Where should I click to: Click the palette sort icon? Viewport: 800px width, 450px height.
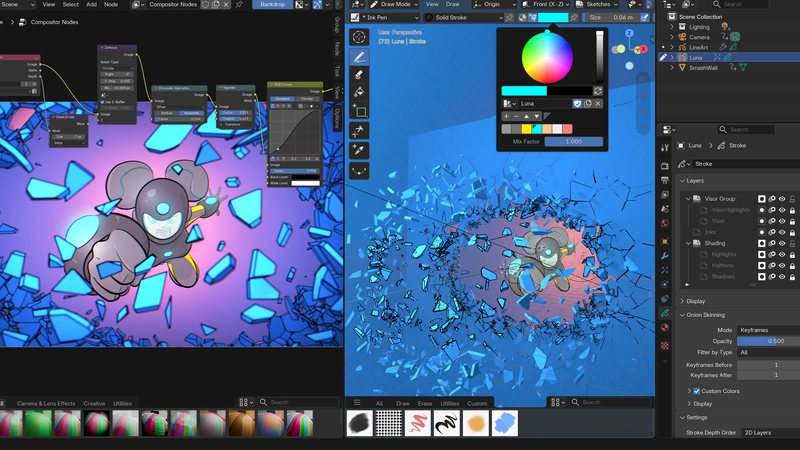click(x=547, y=116)
